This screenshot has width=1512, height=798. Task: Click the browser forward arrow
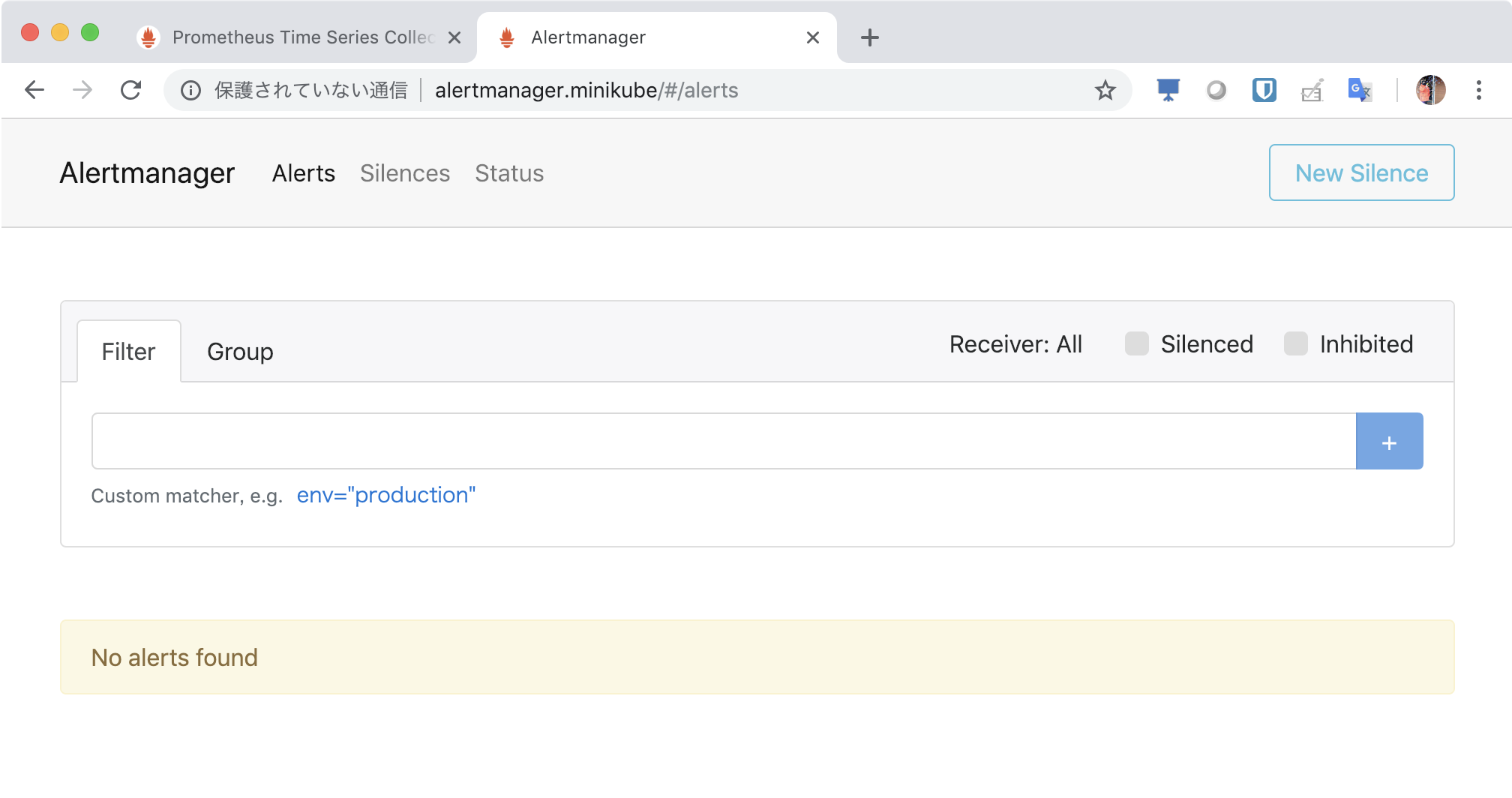pyautogui.click(x=82, y=90)
